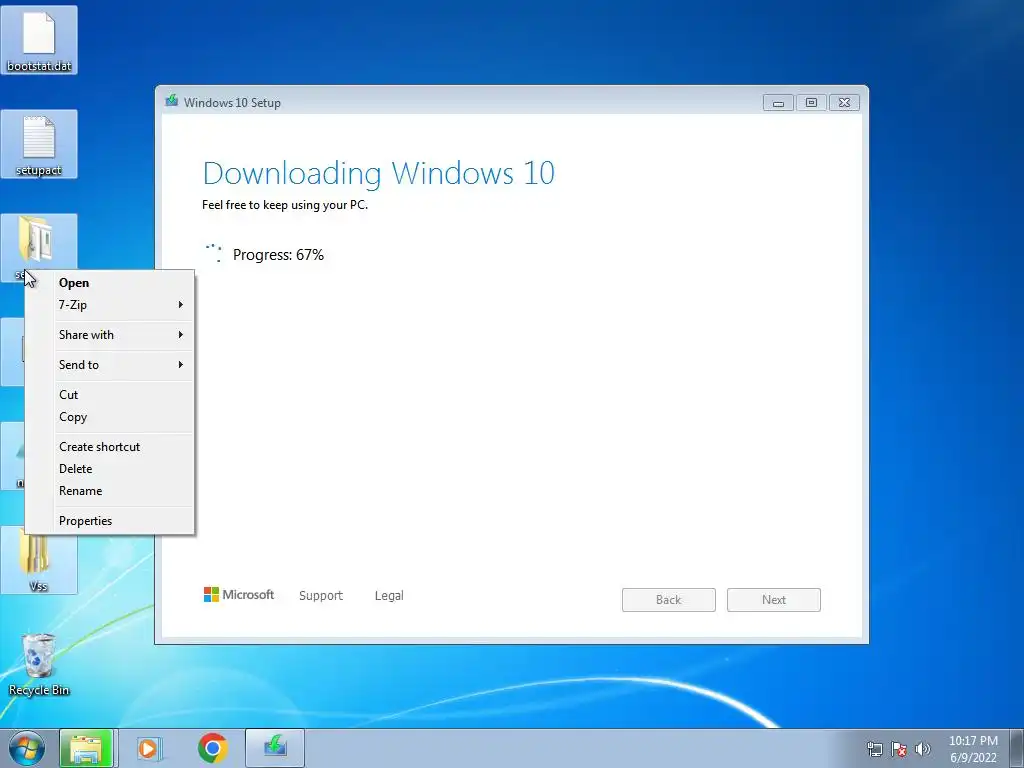Open the Support link
Image resolution: width=1024 pixels, height=768 pixels.
[x=321, y=596]
